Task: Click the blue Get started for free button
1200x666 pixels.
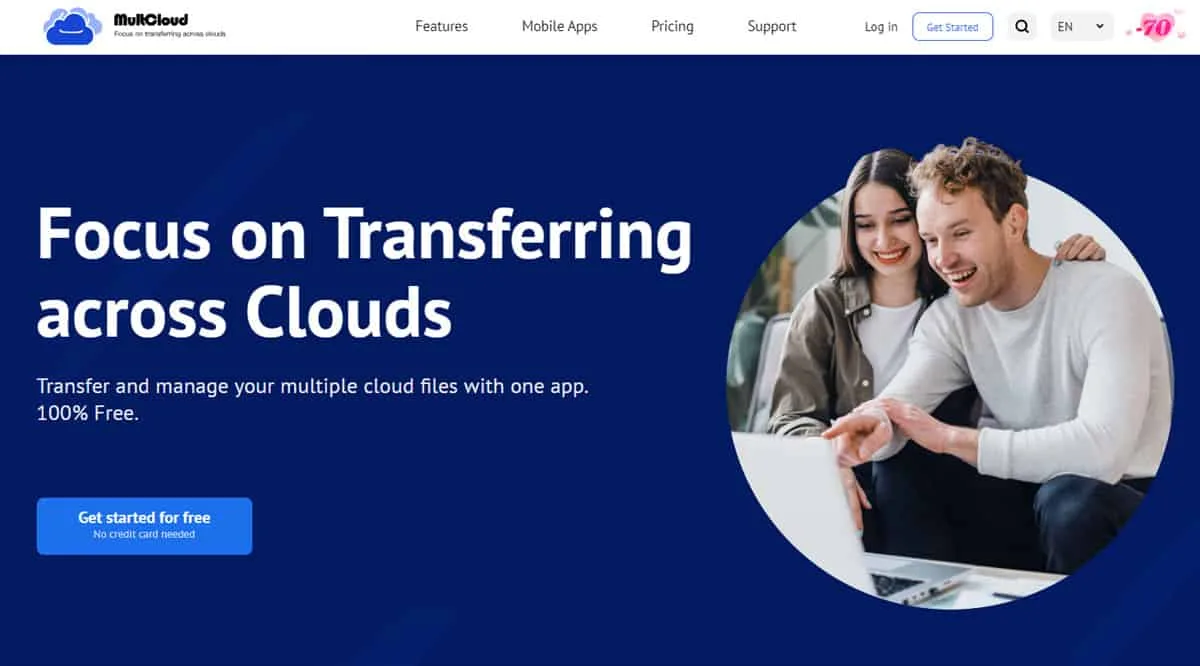Action: 144,525
